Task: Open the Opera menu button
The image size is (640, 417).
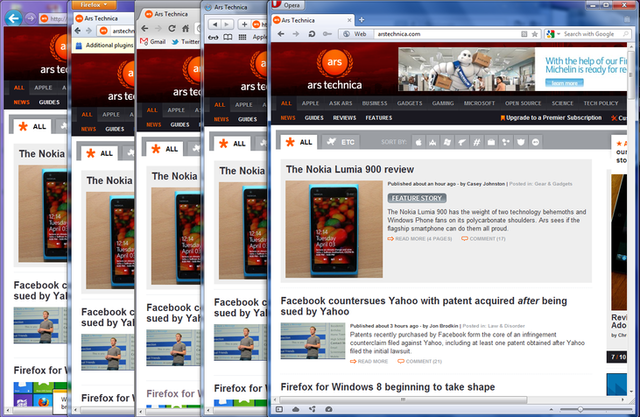Action: (x=288, y=4)
